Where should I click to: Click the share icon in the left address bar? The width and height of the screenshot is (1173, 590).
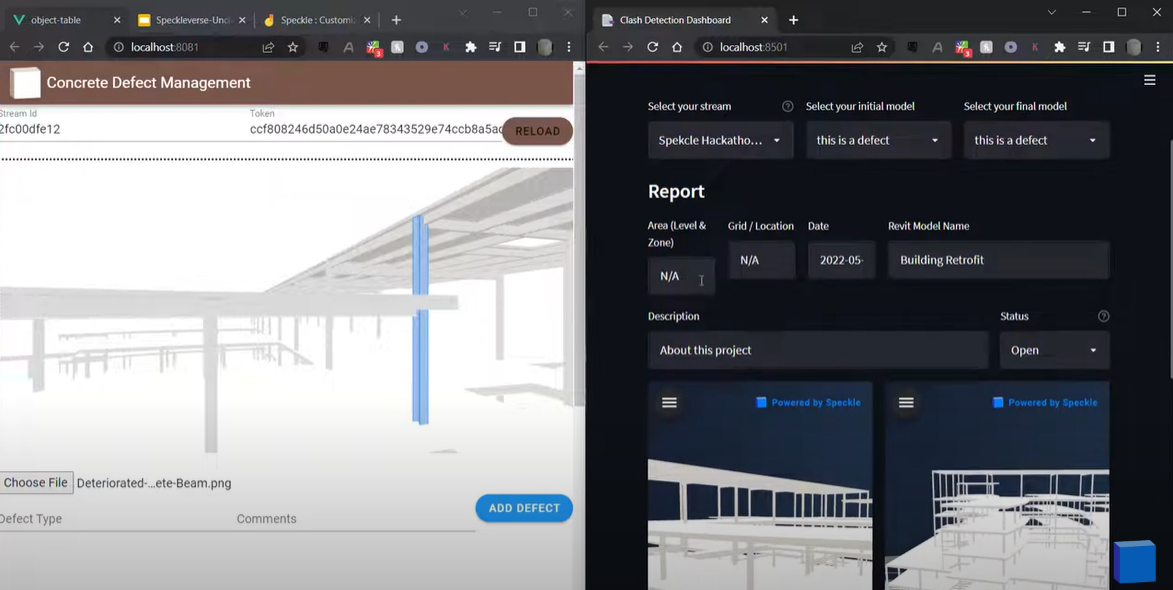coord(267,46)
